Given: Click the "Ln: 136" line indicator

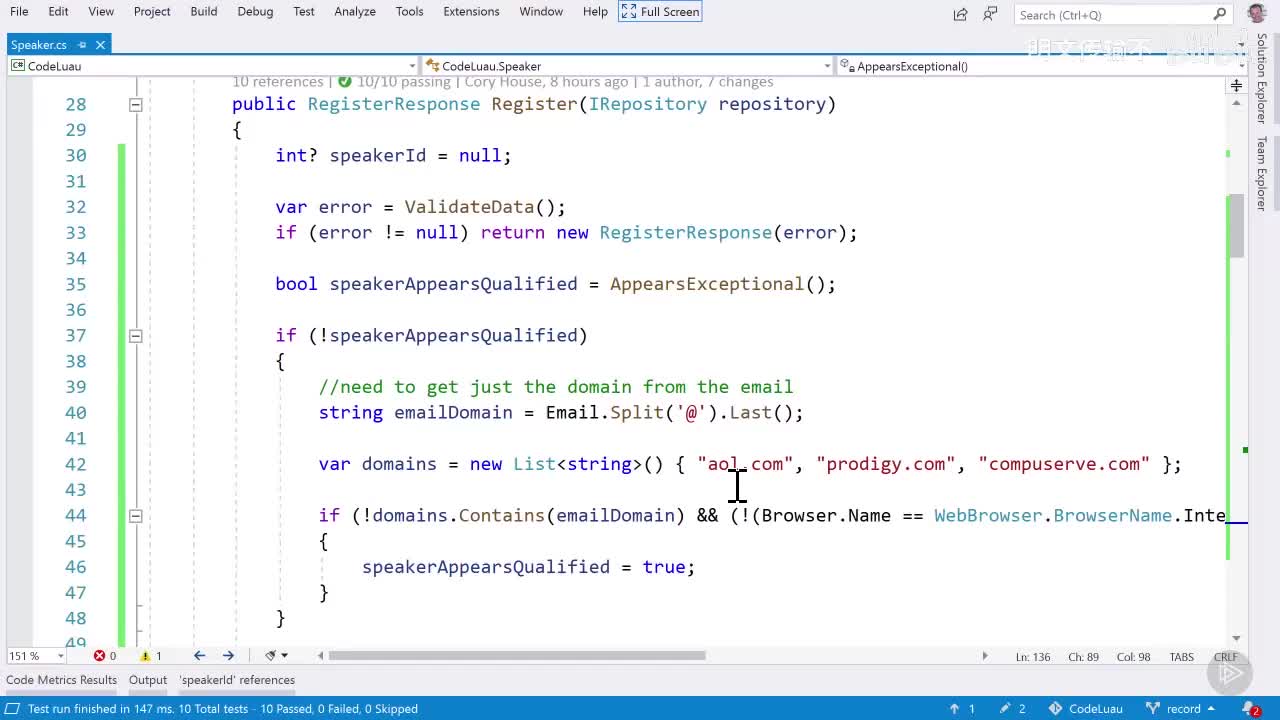Looking at the screenshot, I should [1033, 656].
